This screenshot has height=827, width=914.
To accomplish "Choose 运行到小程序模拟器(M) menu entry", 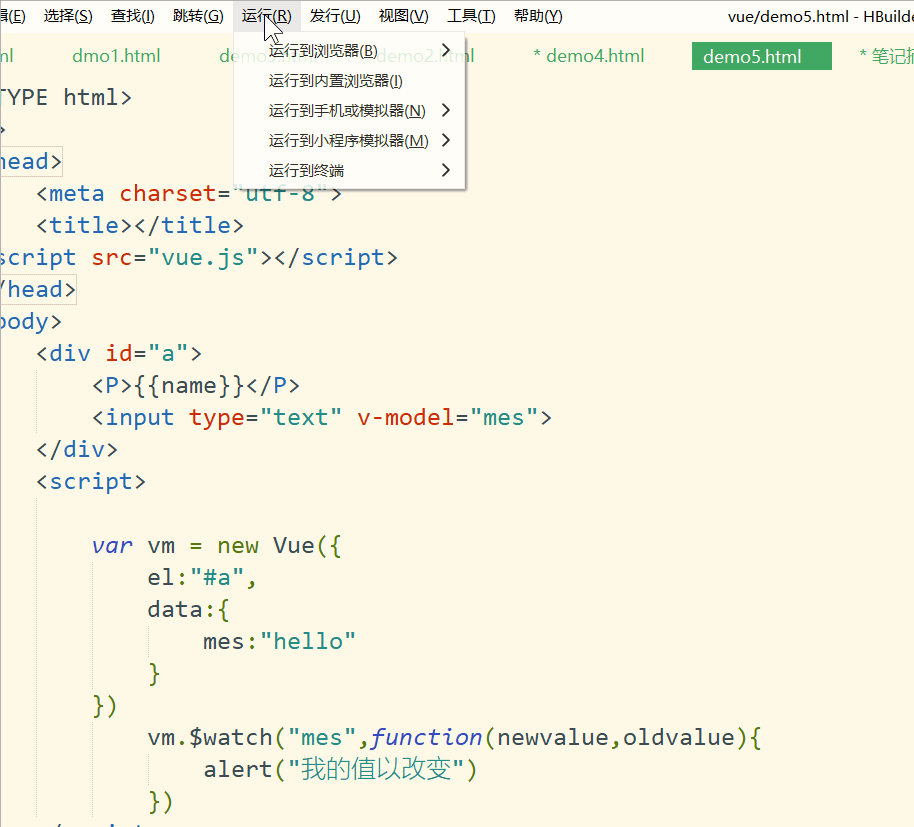I will coord(349,140).
